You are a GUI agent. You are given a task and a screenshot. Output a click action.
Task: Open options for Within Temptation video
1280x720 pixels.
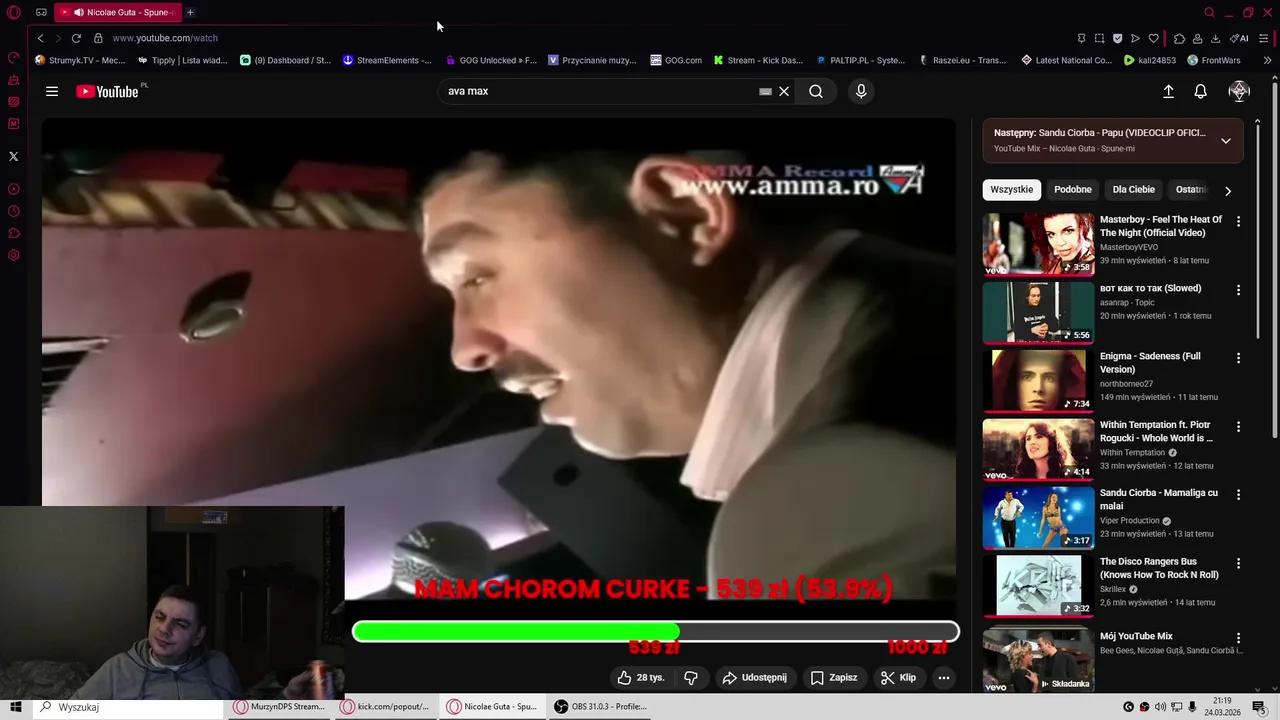1238,427
